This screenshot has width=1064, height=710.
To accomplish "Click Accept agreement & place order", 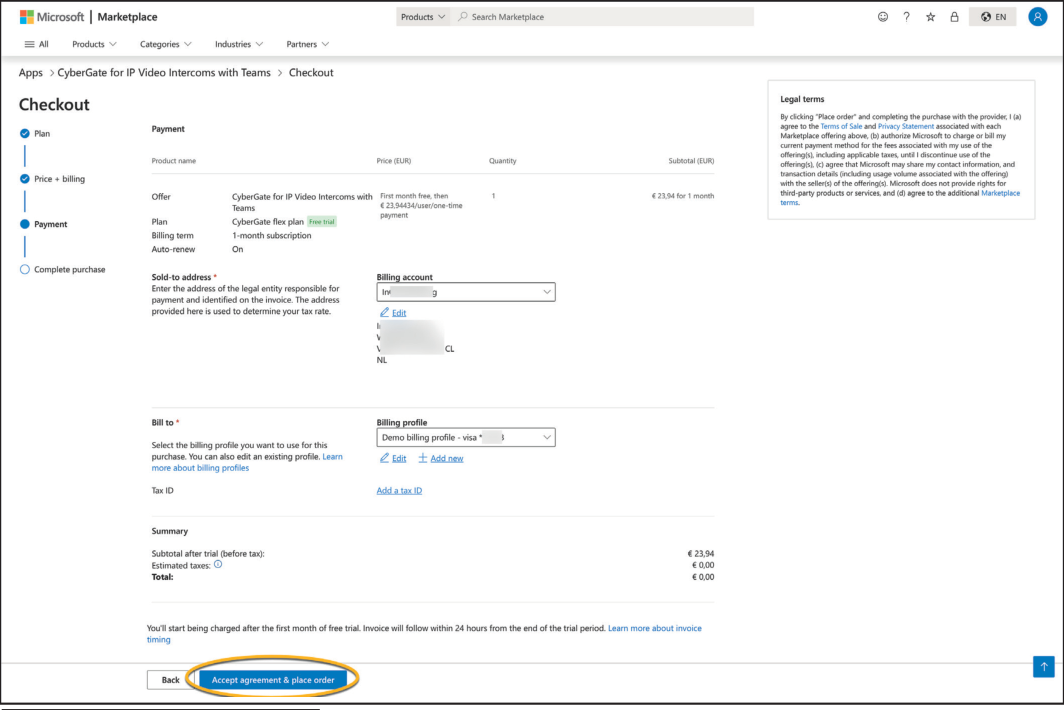I will pos(273,680).
